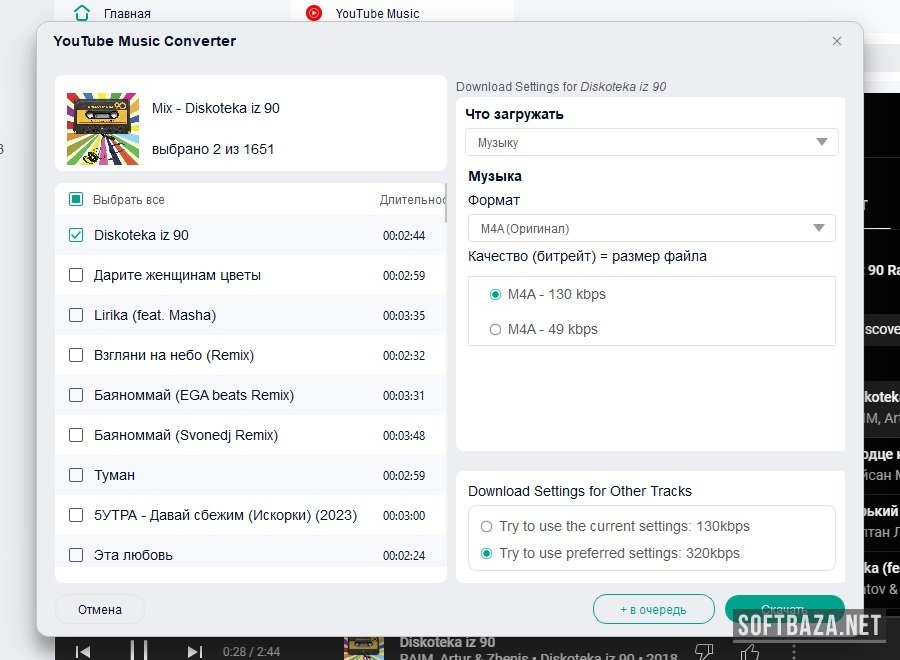900x660 pixels.
Task: Check the Туман track checkbox
Action: coord(76,475)
